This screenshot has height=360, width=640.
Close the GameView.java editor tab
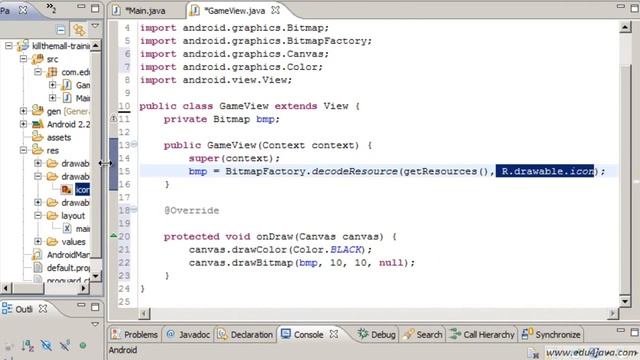[276, 10]
